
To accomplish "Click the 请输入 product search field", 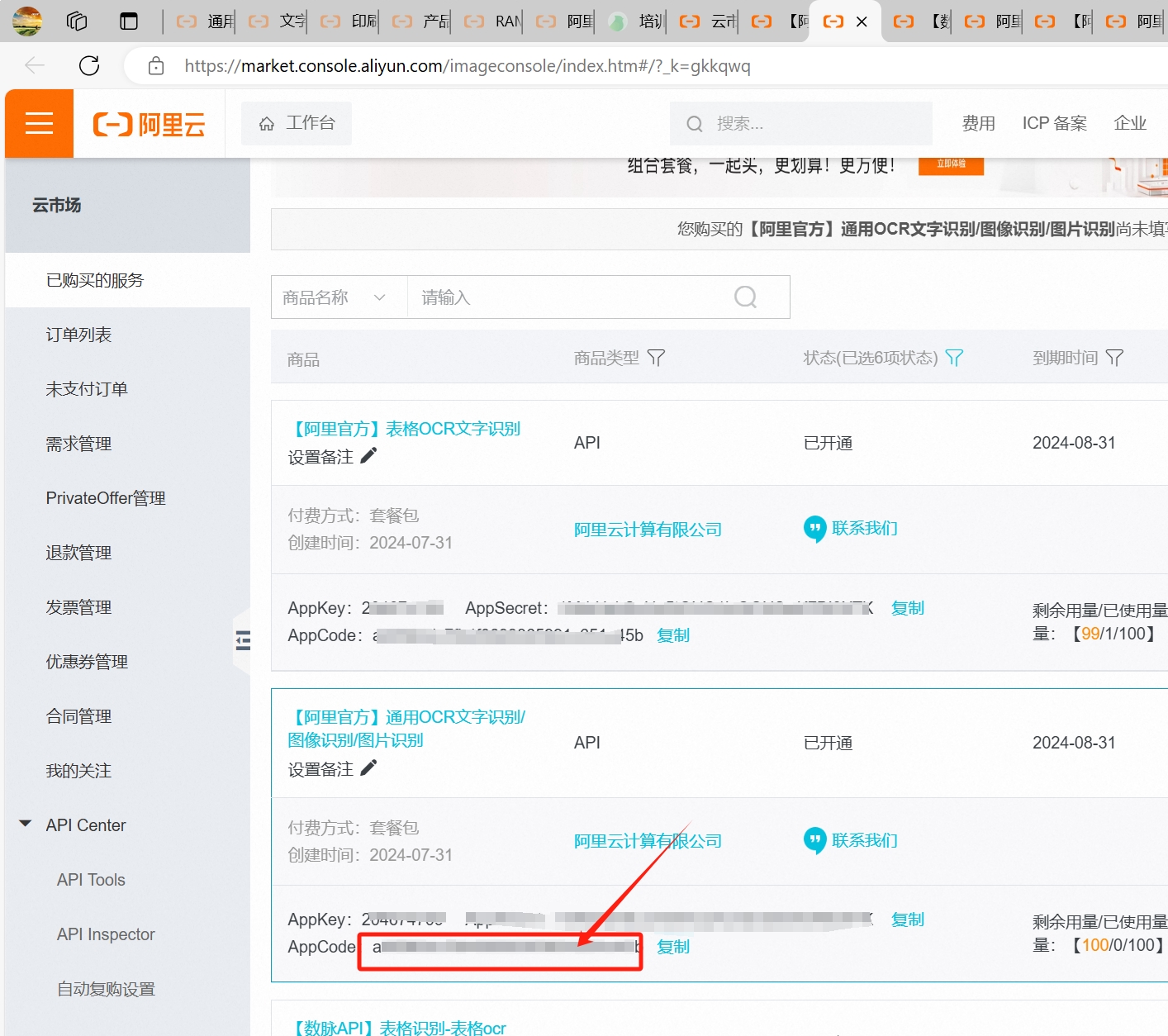I will (570, 297).
